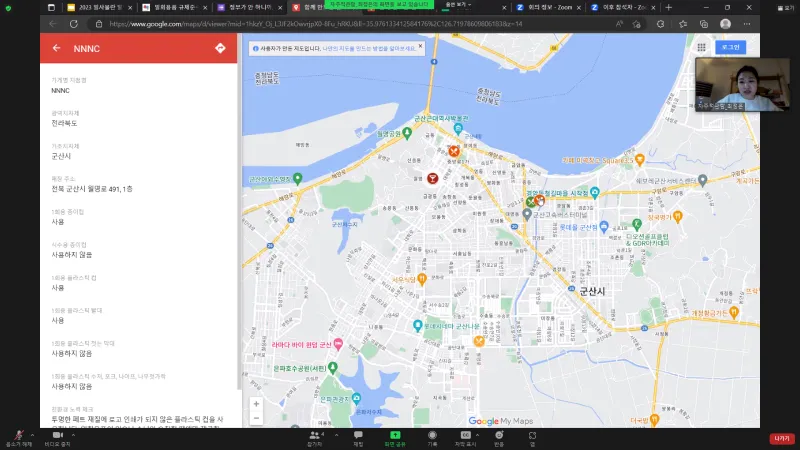This screenshot has width=800, height=450.
Task: Click the 롯데몰 군산점 shopping pin
Action: click(604, 226)
